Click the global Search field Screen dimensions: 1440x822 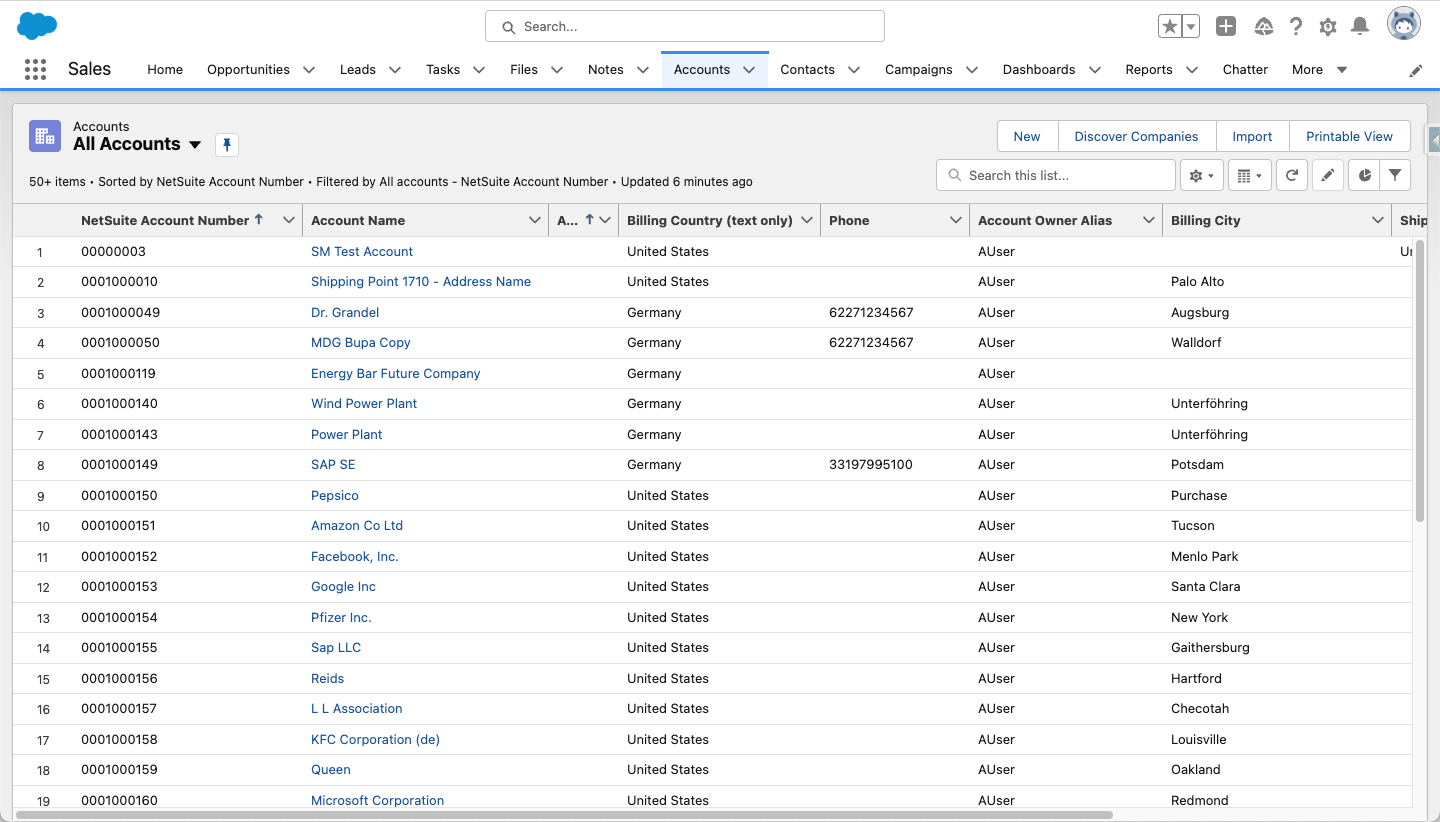point(685,26)
